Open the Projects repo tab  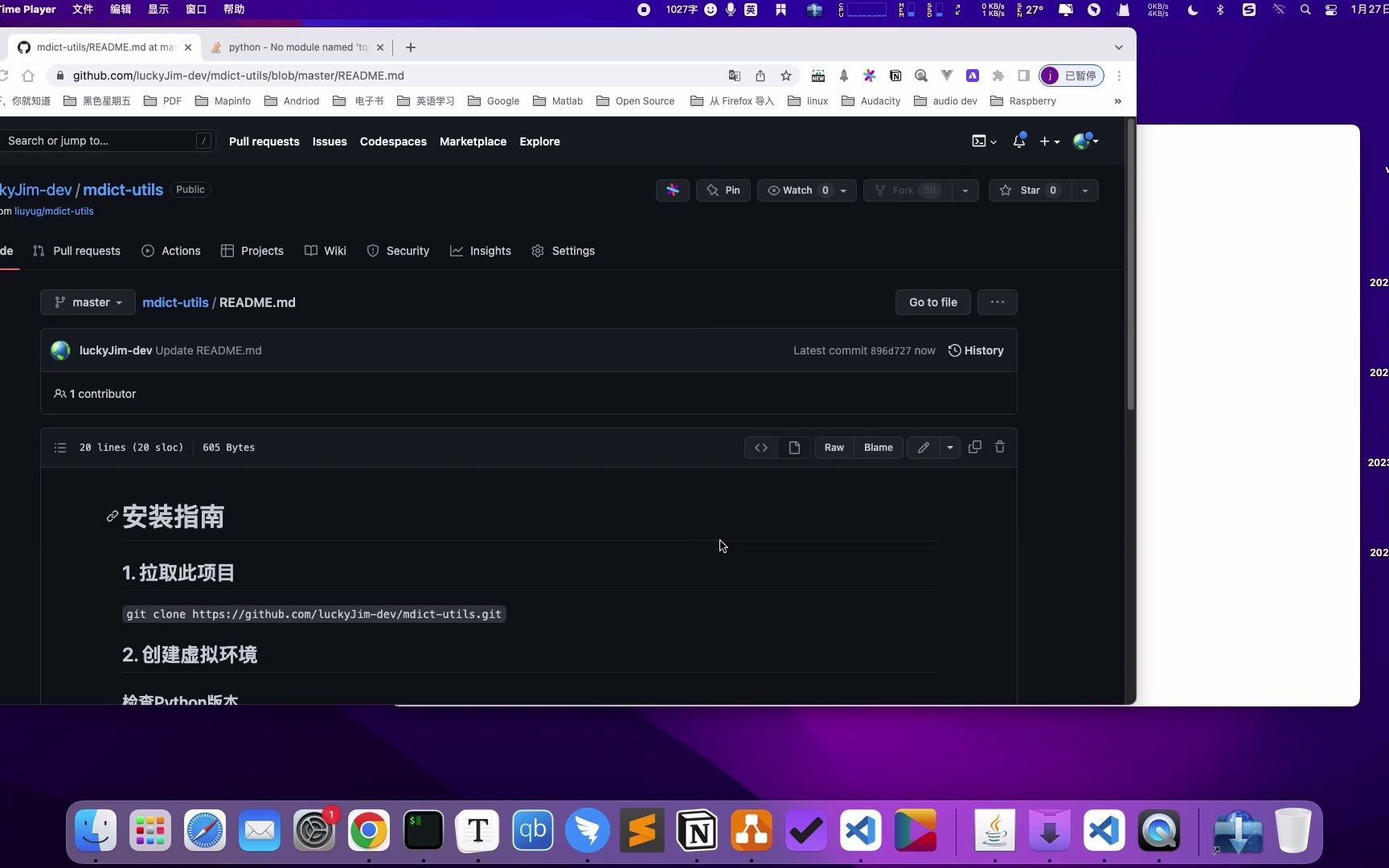tap(252, 251)
